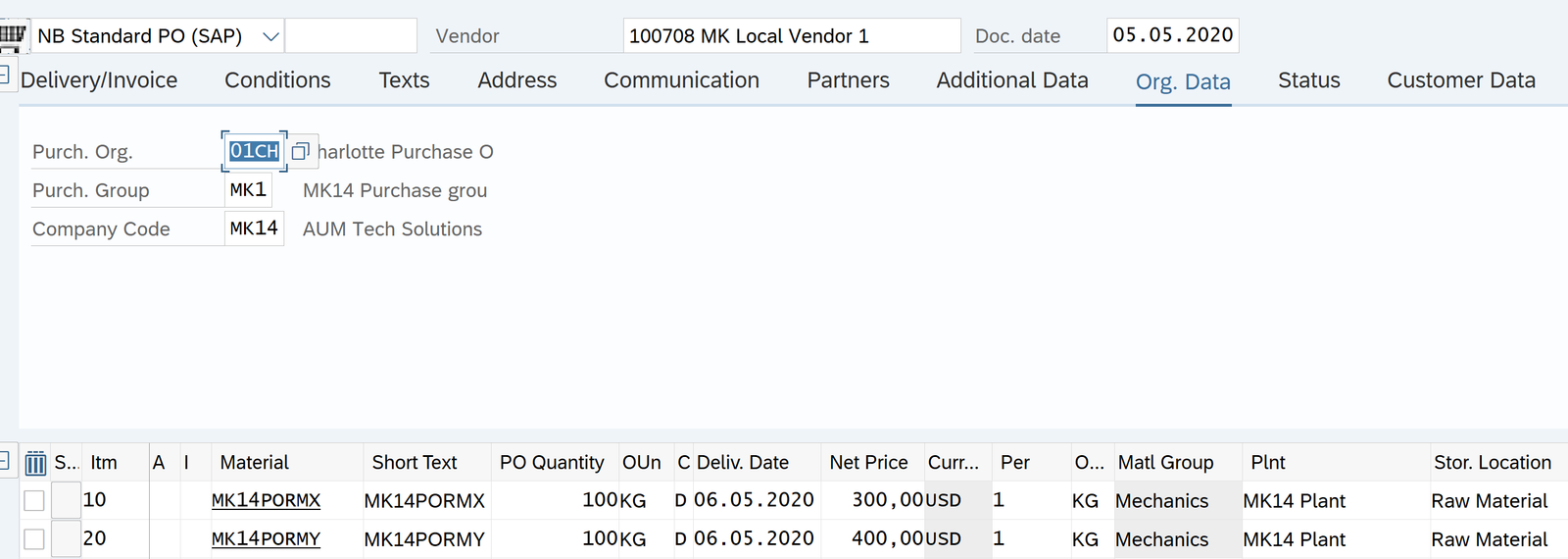The height and width of the screenshot is (559, 1568).
Task: Click the Purch. Group MK1 field
Action: 248,189
